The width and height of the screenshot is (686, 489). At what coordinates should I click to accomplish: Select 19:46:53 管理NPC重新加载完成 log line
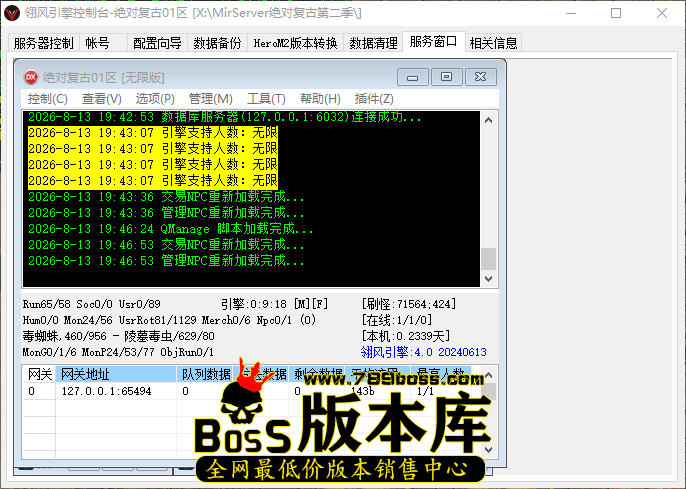(x=166, y=261)
